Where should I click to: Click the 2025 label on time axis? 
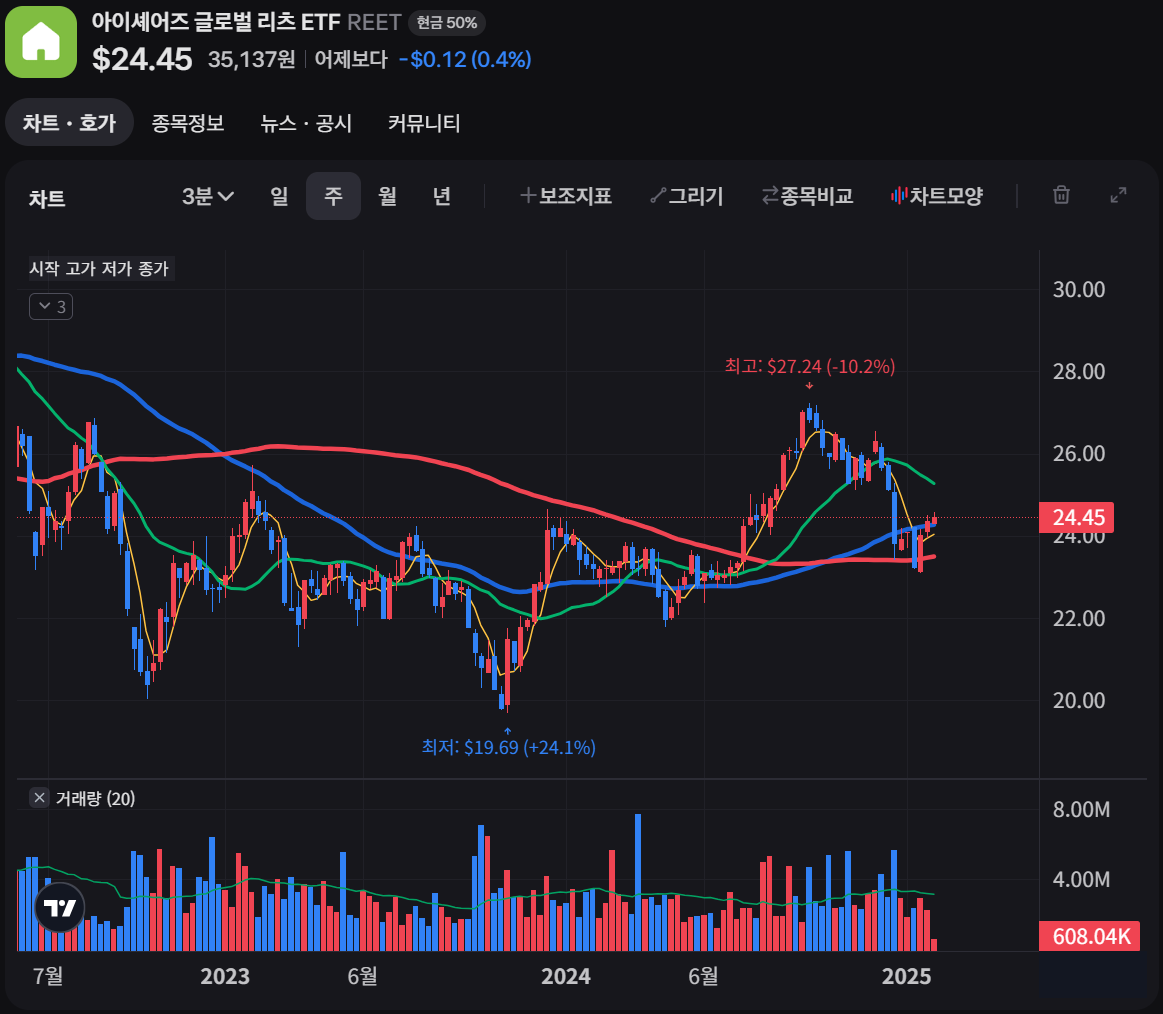906,975
